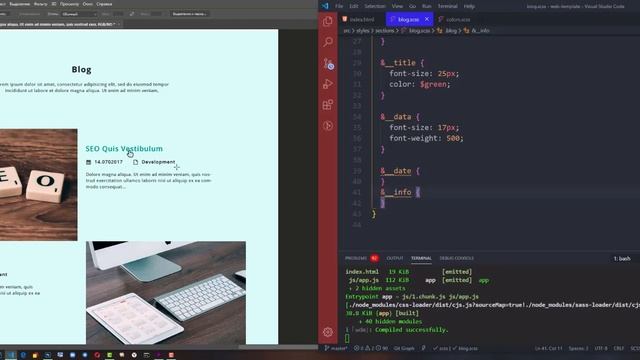Click the 'Development' category label in mockup

coord(158,162)
